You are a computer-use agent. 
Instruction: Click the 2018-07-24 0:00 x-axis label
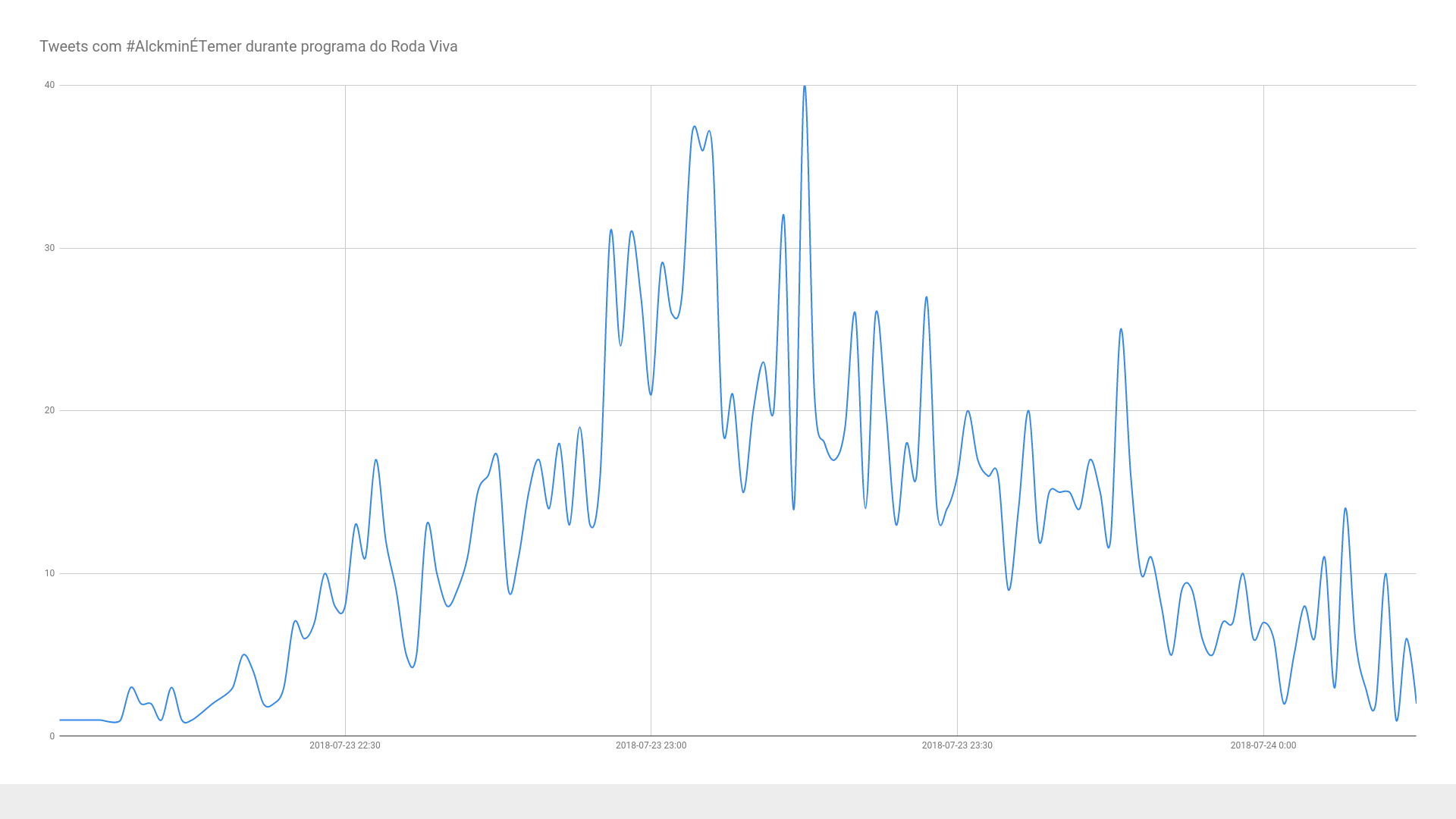(x=1263, y=745)
